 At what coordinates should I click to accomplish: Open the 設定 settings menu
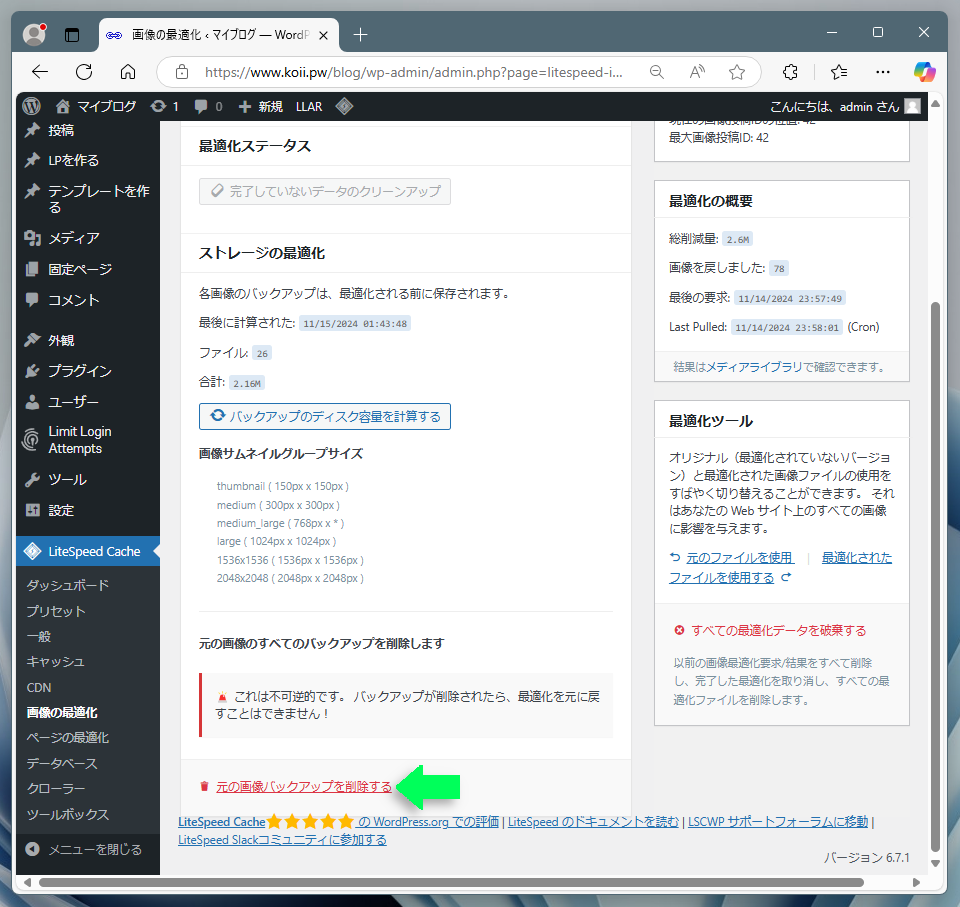[88, 510]
